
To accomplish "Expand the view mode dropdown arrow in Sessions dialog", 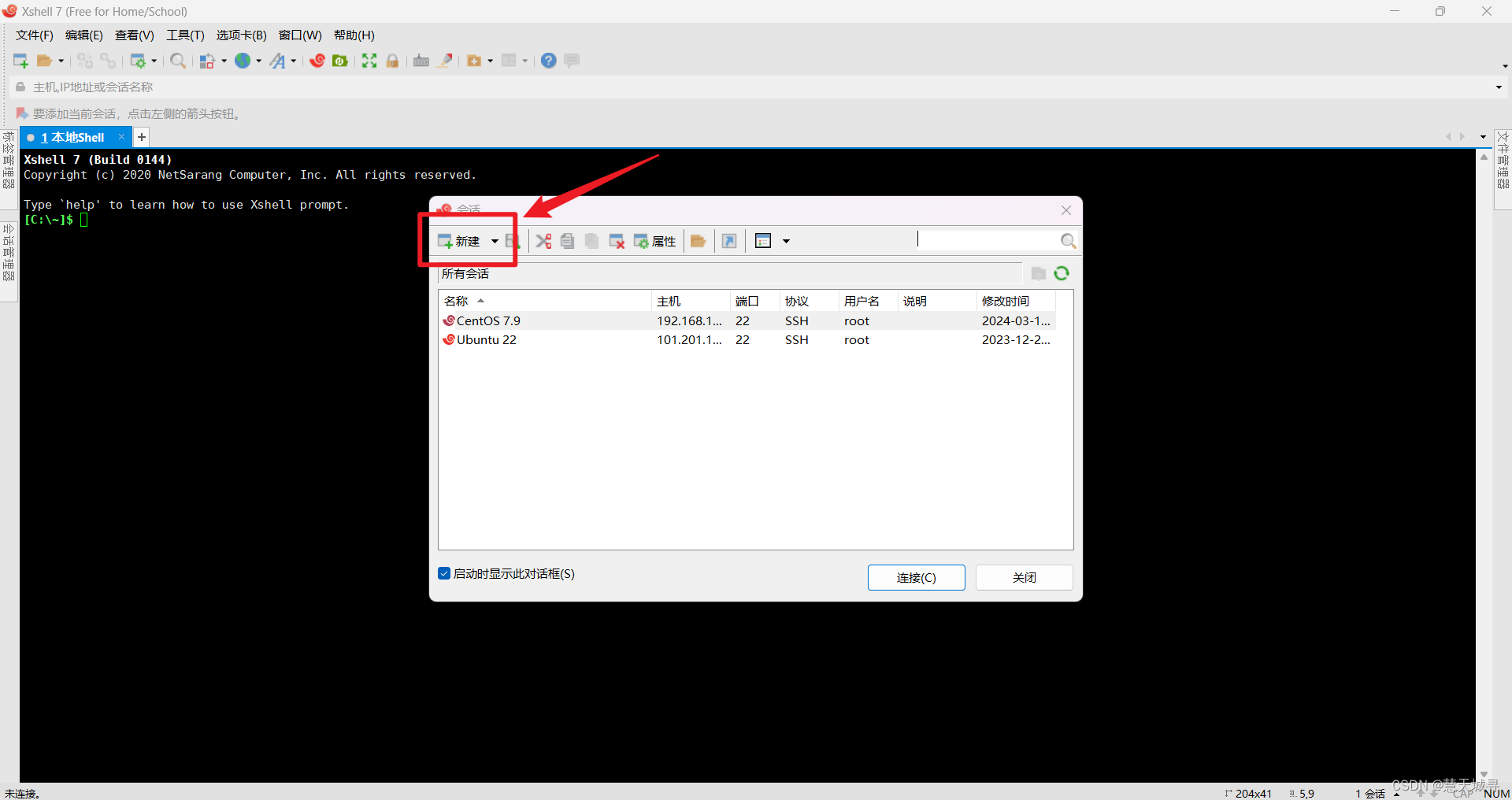I will point(786,241).
